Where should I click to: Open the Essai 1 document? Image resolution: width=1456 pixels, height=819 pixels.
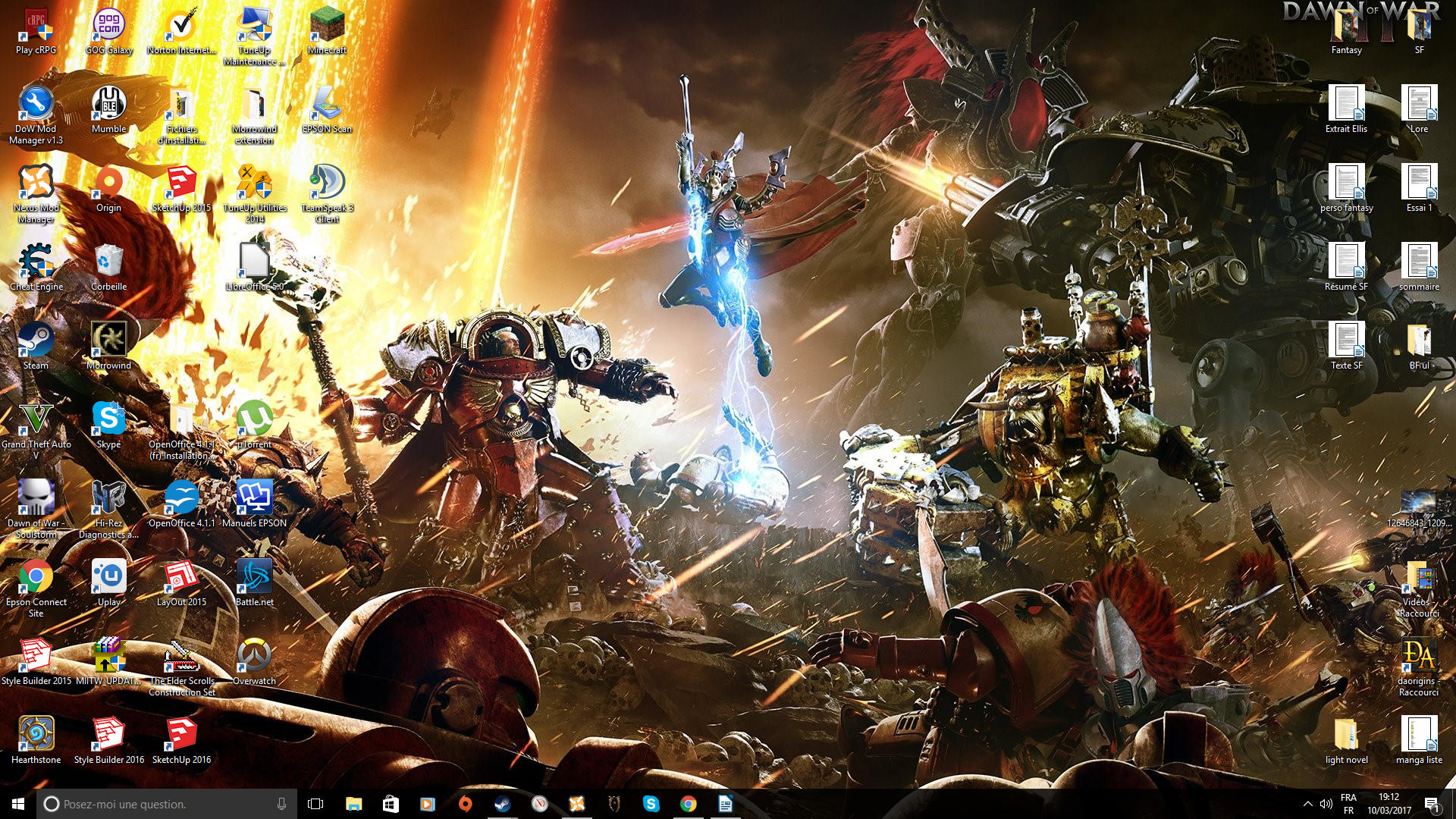(1419, 189)
